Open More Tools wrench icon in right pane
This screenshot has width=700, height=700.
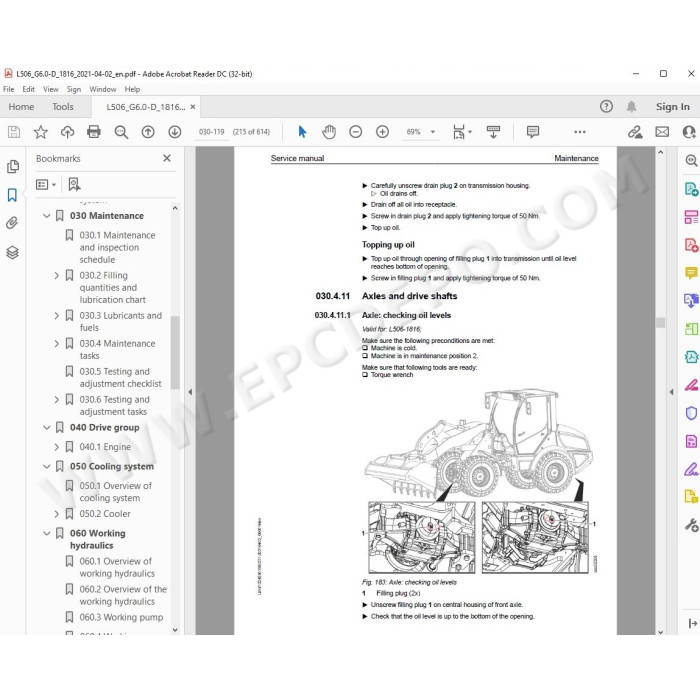(691, 525)
